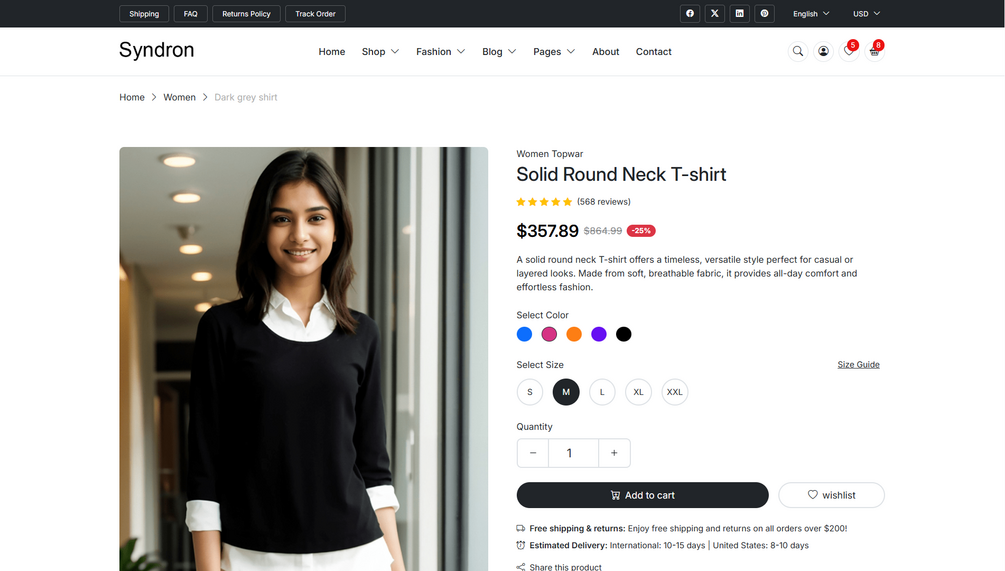Open the Size Guide link

click(x=858, y=365)
